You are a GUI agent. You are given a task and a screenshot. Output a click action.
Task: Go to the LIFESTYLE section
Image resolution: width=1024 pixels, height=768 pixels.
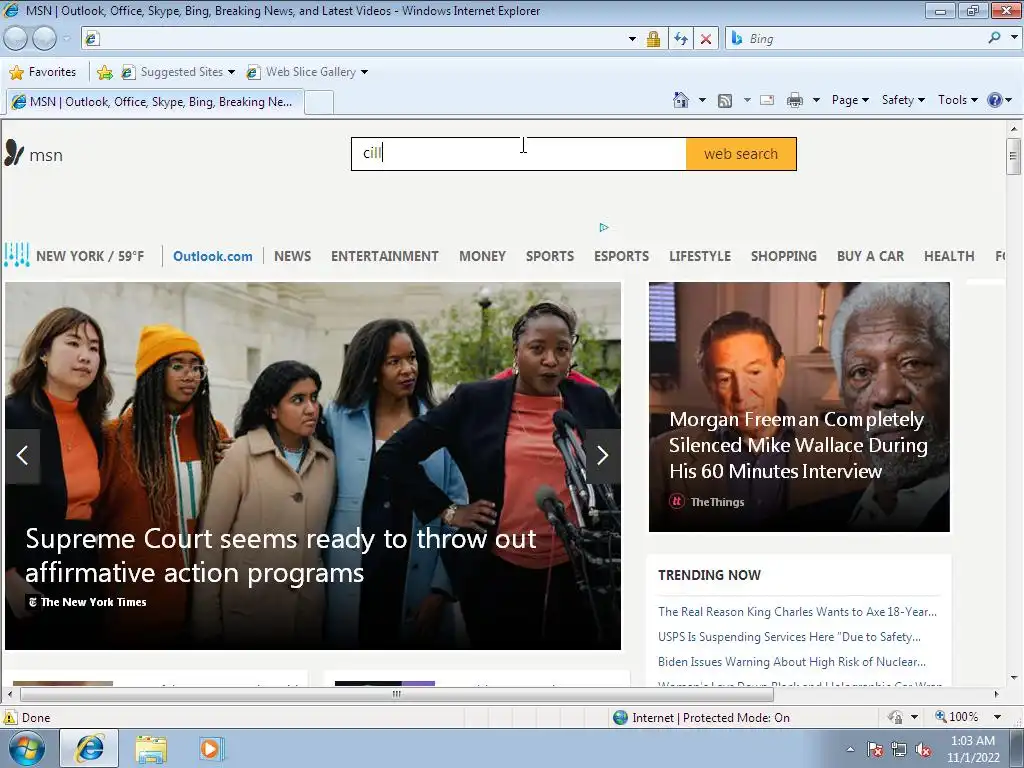[699, 256]
